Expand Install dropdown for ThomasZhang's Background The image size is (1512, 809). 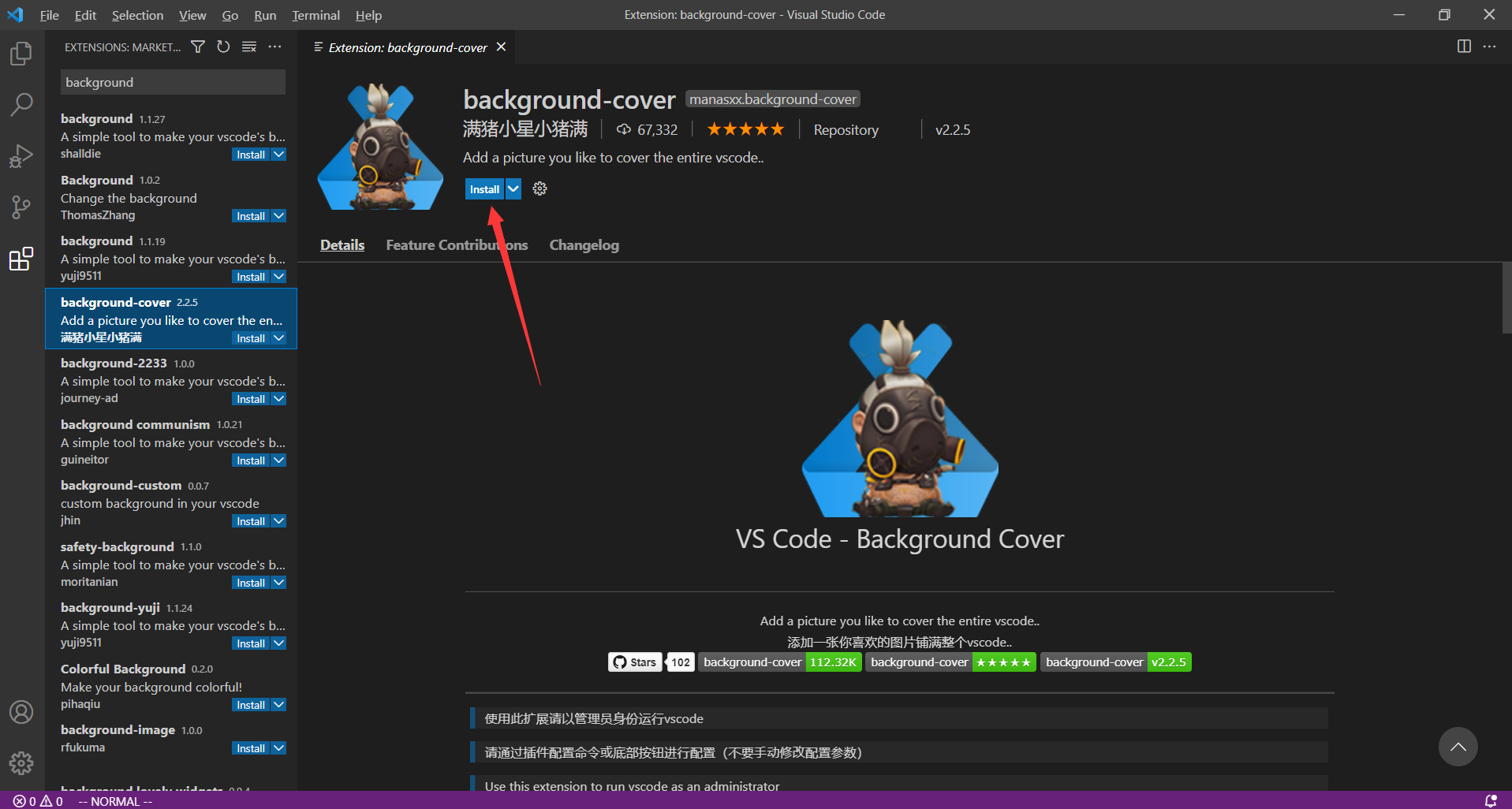pyautogui.click(x=279, y=216)
